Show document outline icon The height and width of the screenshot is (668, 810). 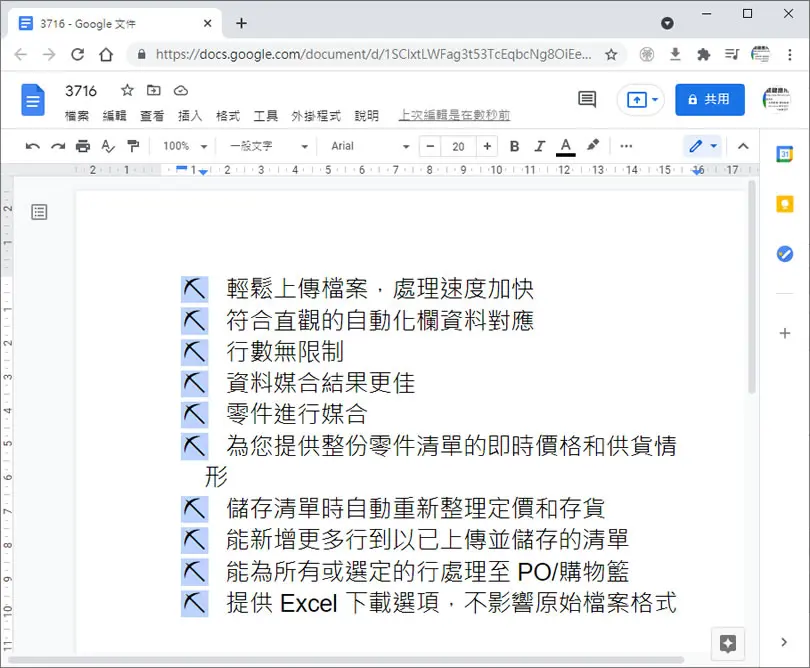pos(39,212)
